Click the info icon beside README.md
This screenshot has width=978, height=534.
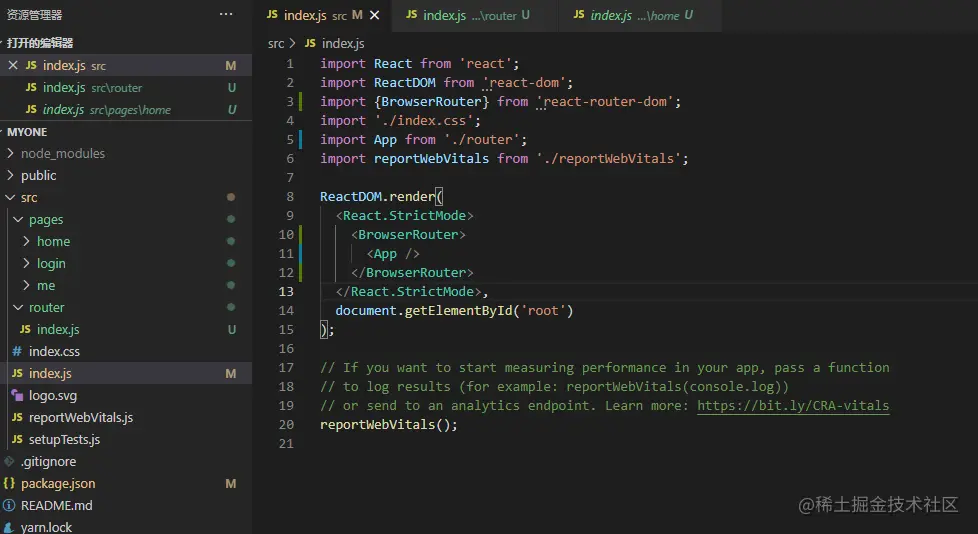click(x=9, y=505)
